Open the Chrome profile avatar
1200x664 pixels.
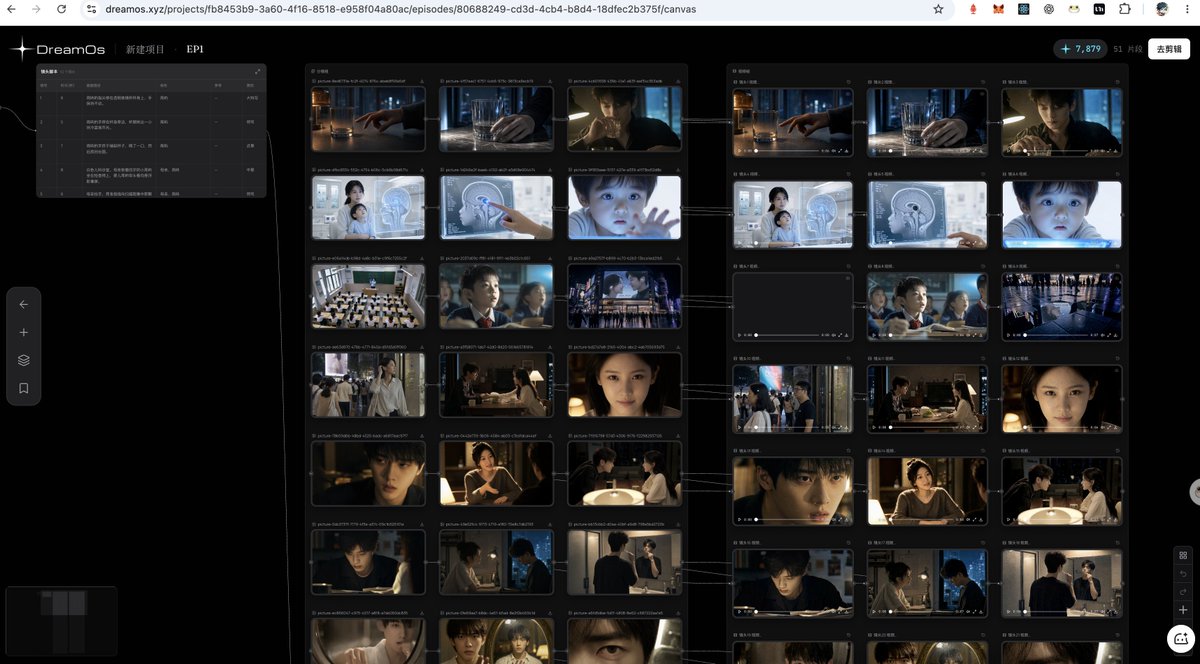(1162, 9)
